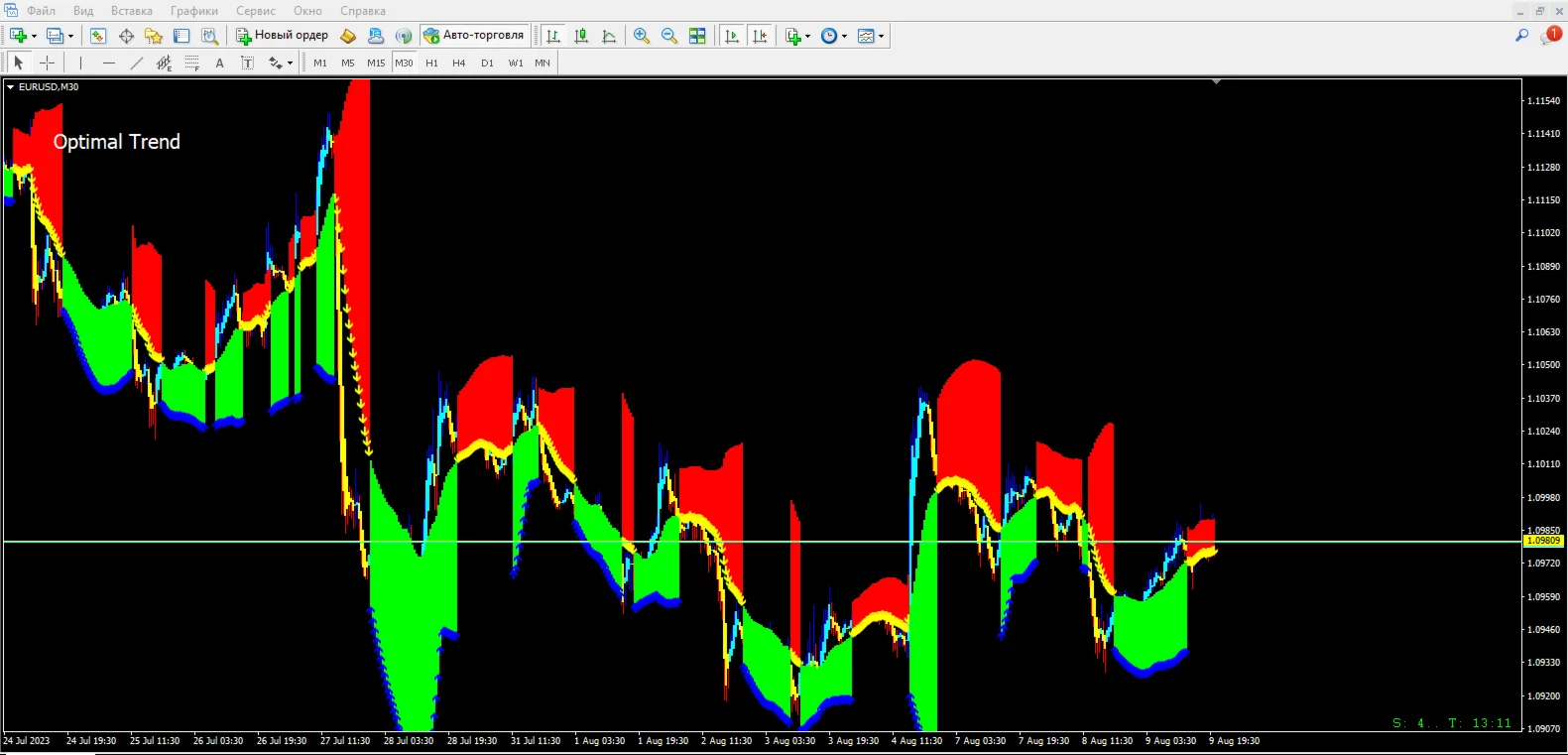Switch chart to line chart type
This screenshot has height=755, width=1568.
point(609,36)
